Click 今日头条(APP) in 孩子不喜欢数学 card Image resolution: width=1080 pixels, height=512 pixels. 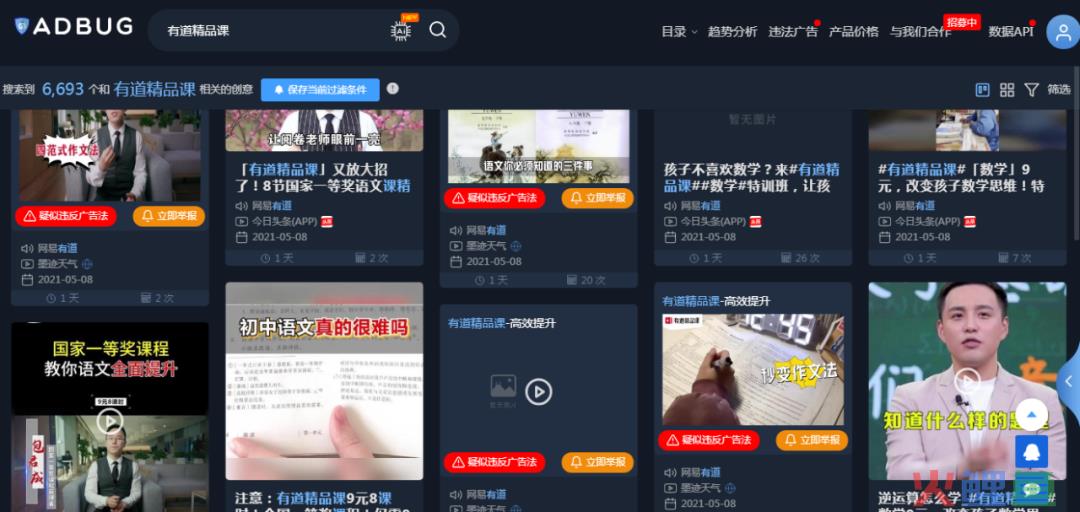(714, 222)
